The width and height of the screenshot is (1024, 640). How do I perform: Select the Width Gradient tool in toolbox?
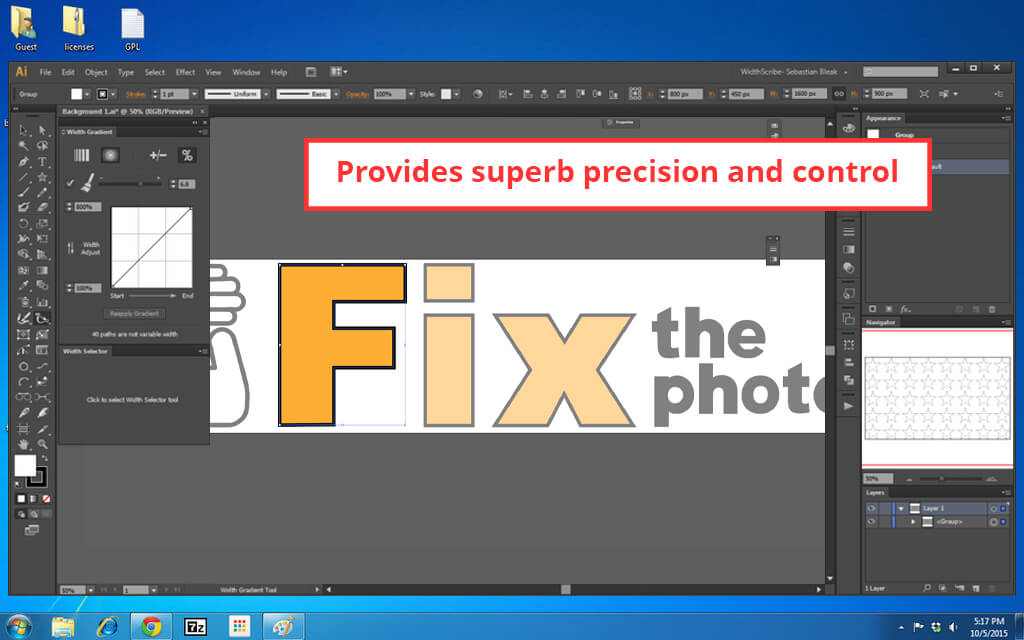42,318
